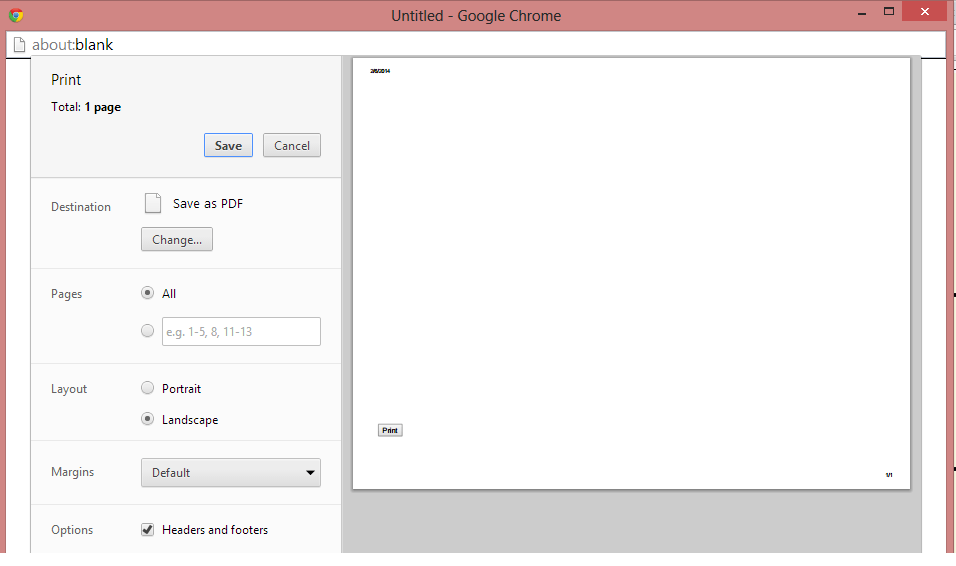Choose the custom page range radio button

click(148, 331)
